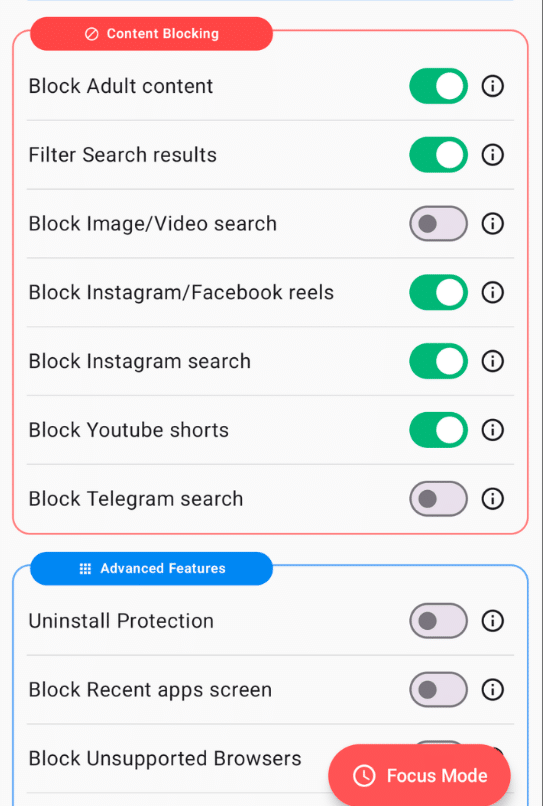Show info about Uninstall Protection
543x806 pixels.
click(x=493, y=621)
